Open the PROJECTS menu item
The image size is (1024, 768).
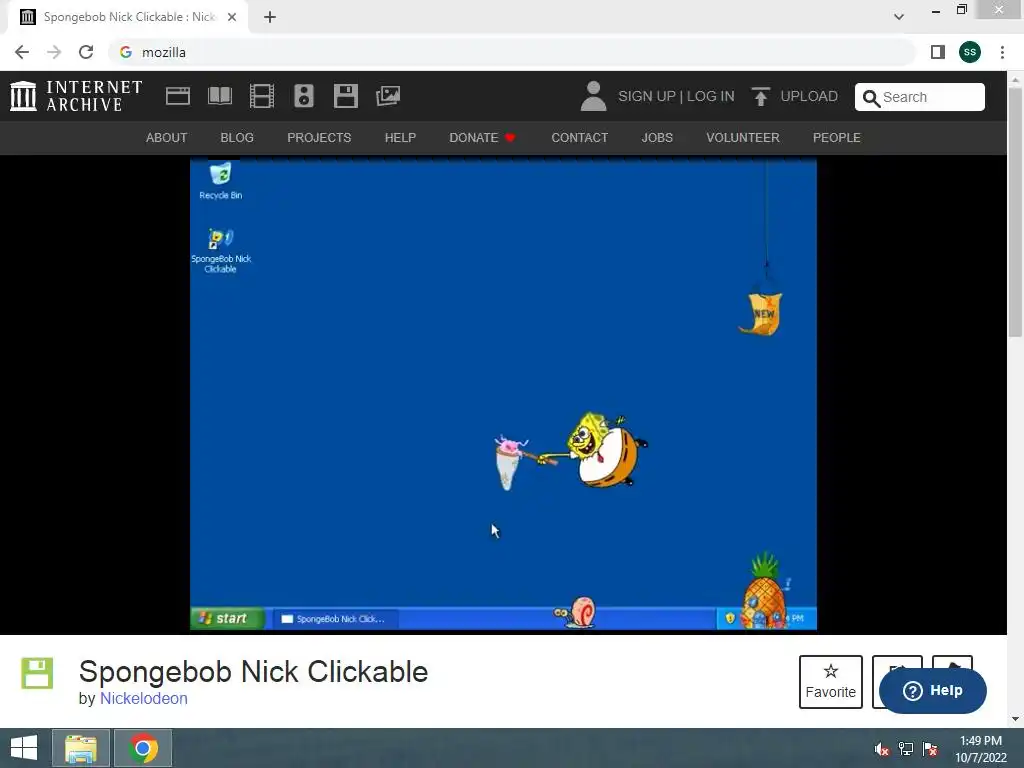[x=319, y=138]
